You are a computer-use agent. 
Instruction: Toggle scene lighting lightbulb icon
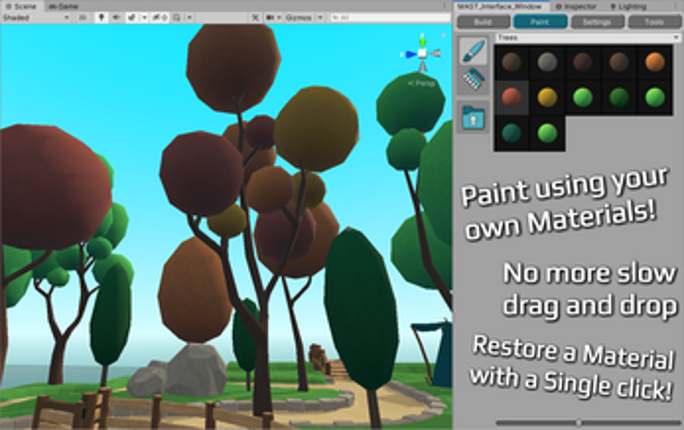click(101, 17)
